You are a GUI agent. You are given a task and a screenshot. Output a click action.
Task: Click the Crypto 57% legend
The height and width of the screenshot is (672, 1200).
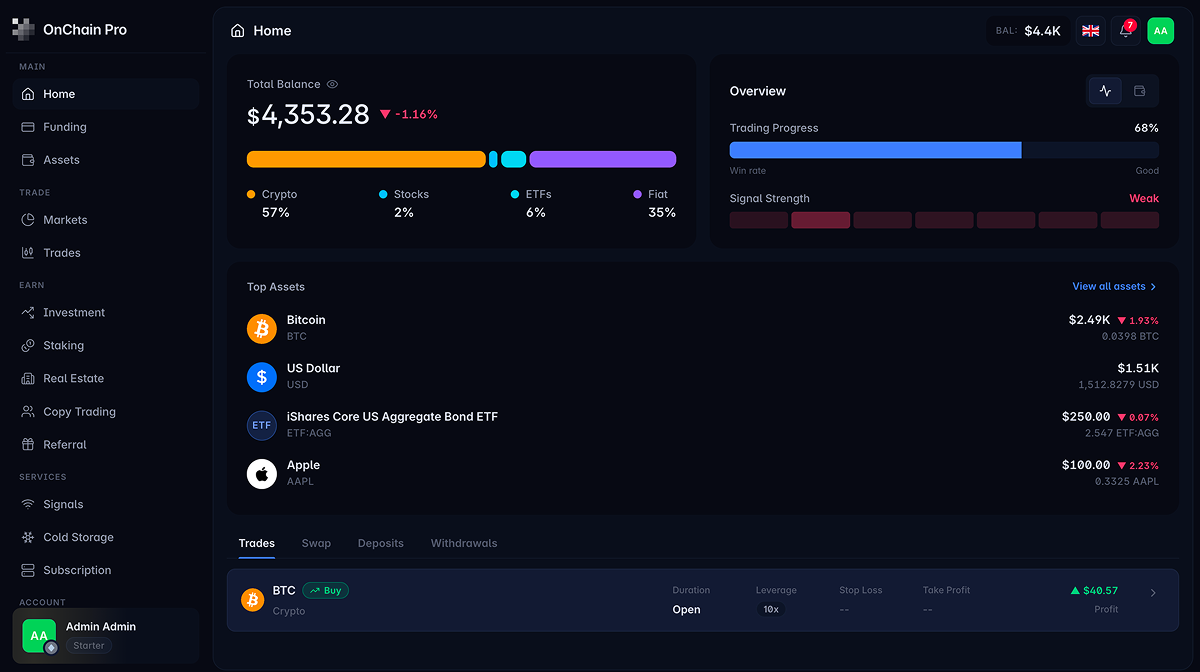(272, 203)
